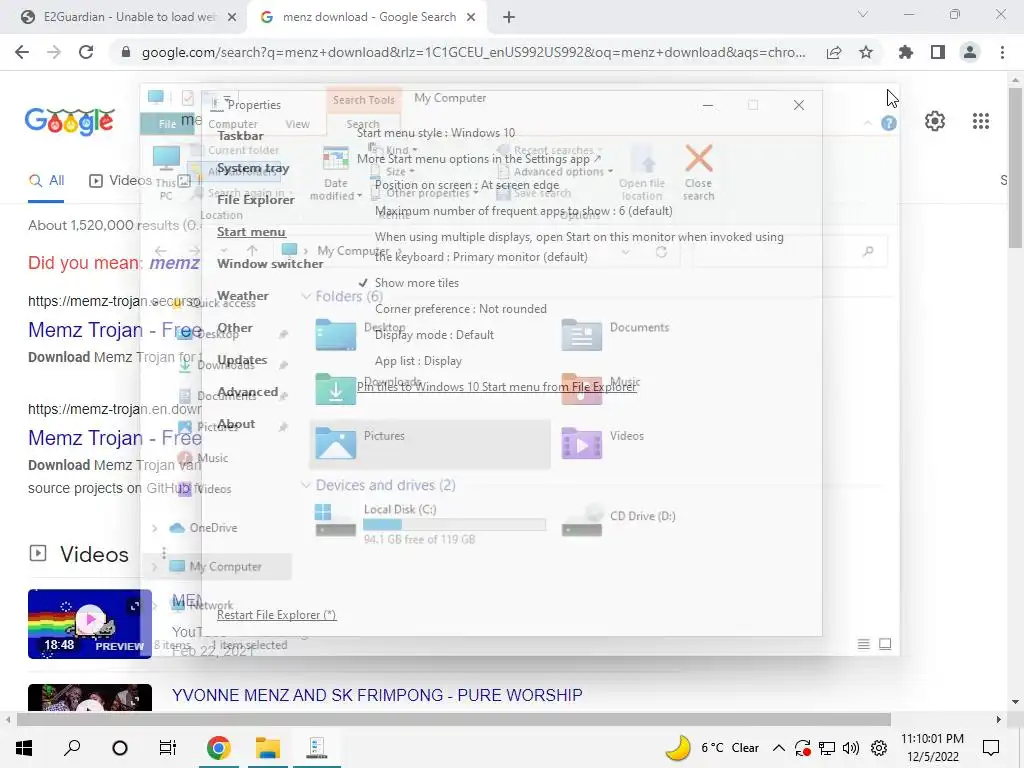The image size is (1024, 768).
Task: Open Documents folder icon in File Explorer
Action: (581, 334)
